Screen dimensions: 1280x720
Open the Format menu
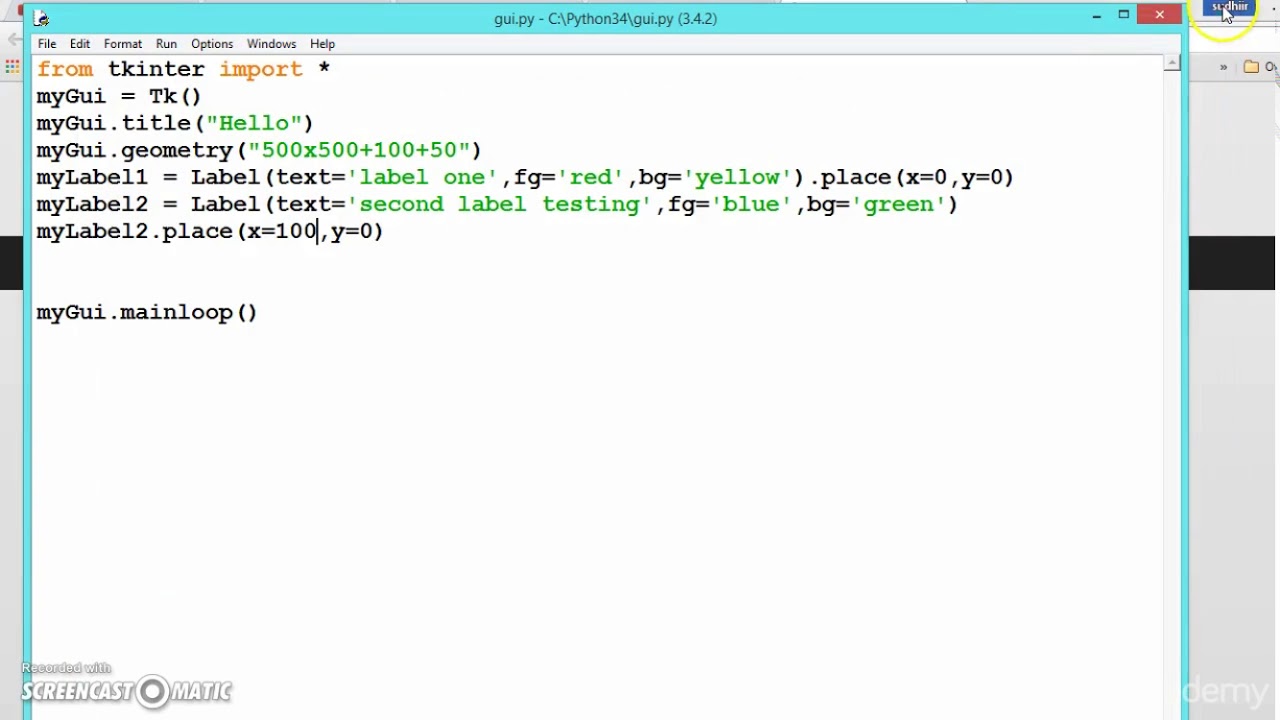[x=123, y=44]
